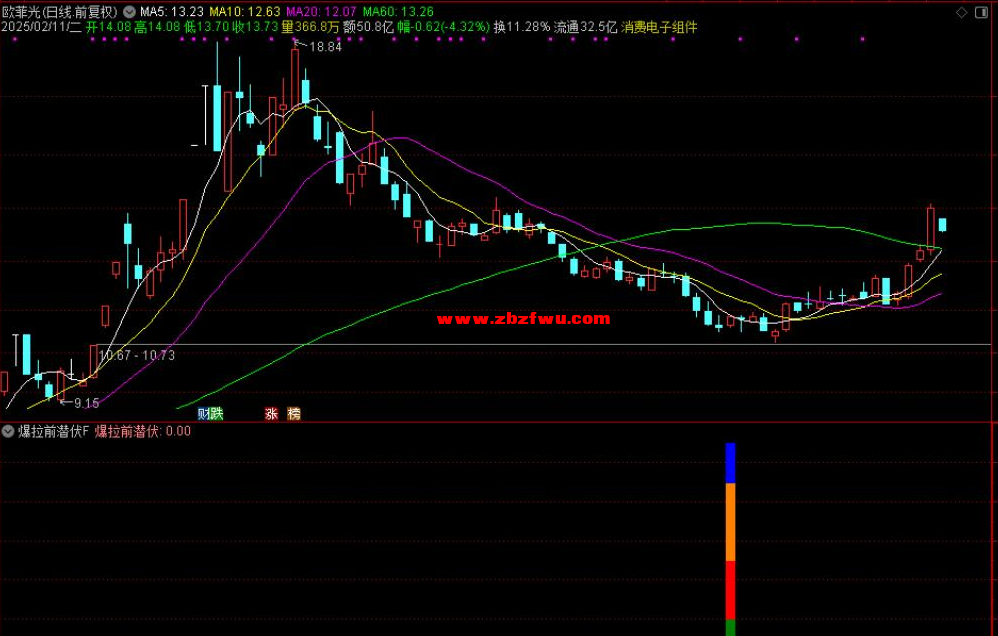Open sub-chart dropdown beside 爆拉前潜伏F
This screenshot has height=636, width=998.
coord(8,431)
